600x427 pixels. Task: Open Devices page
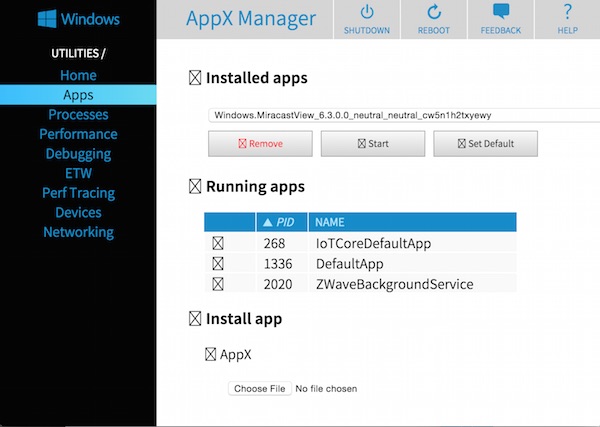(x=78, y=212)
